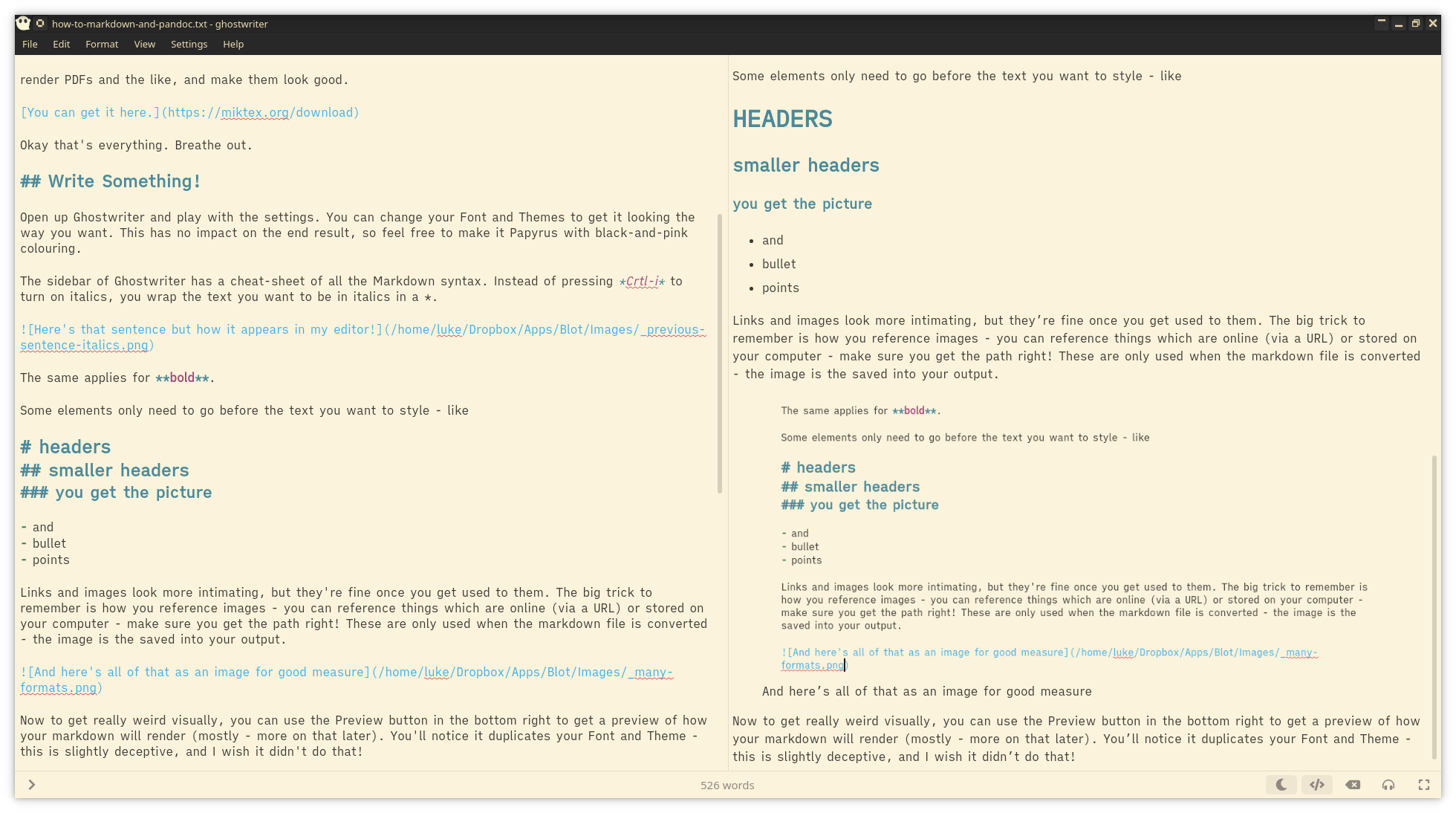Click the editor pane vertical scrollbar

click(719, 354)
